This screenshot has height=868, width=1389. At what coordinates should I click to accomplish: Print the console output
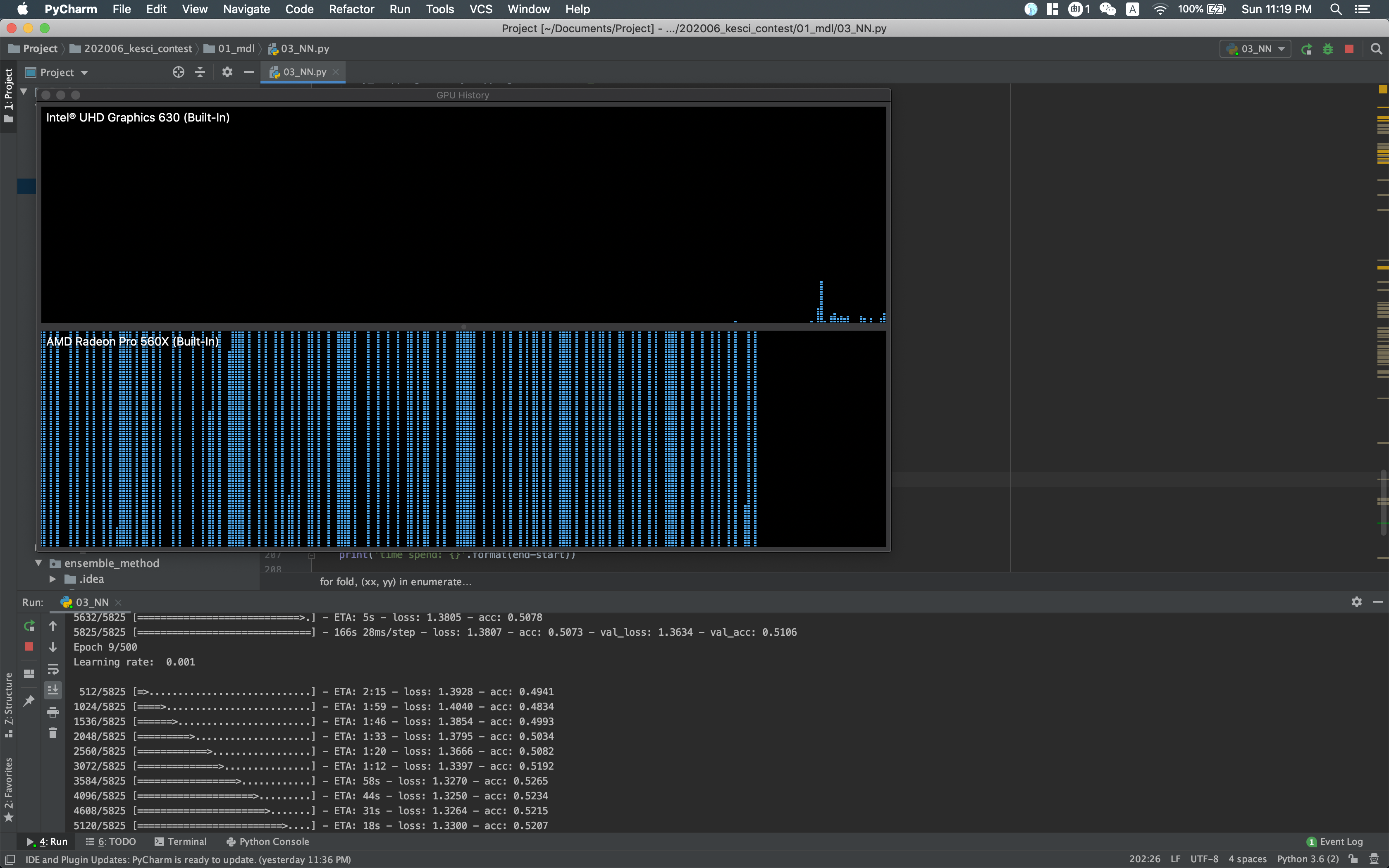tap(53, 712)
